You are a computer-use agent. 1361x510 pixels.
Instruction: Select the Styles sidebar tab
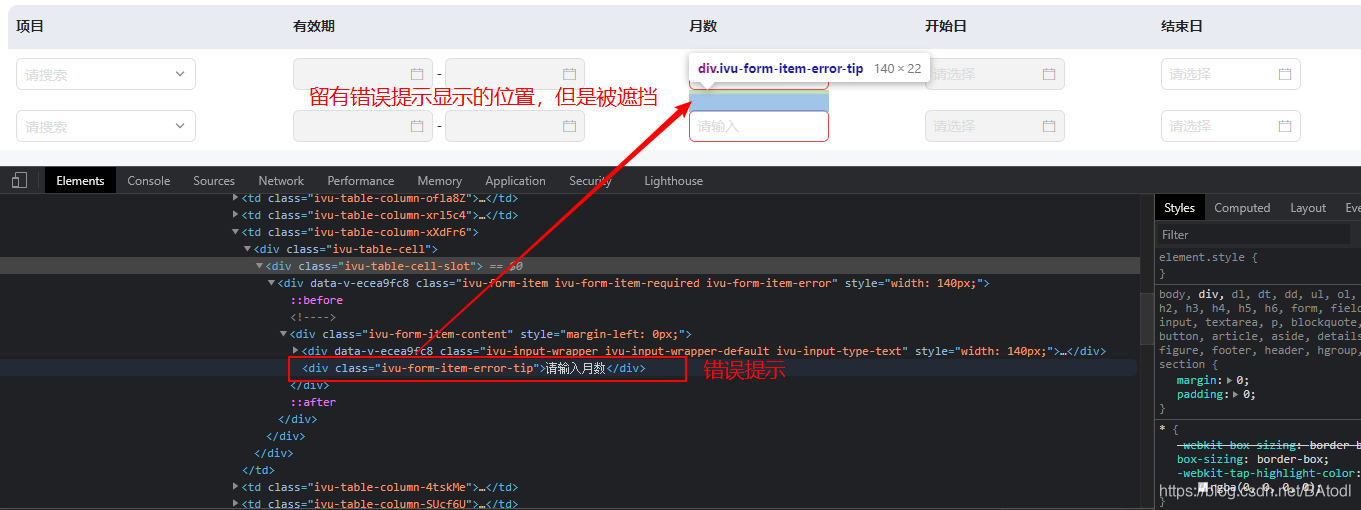[x=1179, y=208]
